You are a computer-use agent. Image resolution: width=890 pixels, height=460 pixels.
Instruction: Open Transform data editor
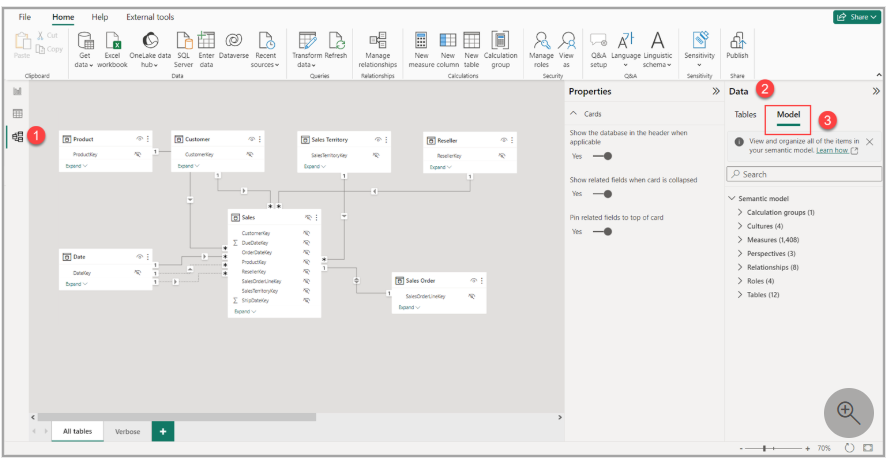point(307,50)
